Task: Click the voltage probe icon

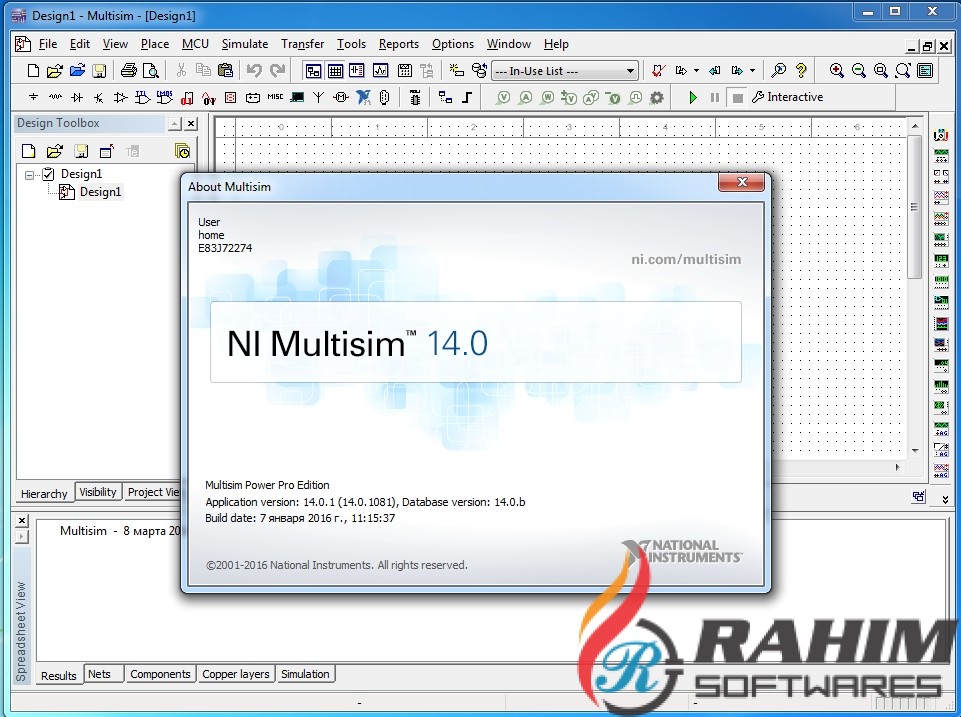Action: tap(503, 97)
